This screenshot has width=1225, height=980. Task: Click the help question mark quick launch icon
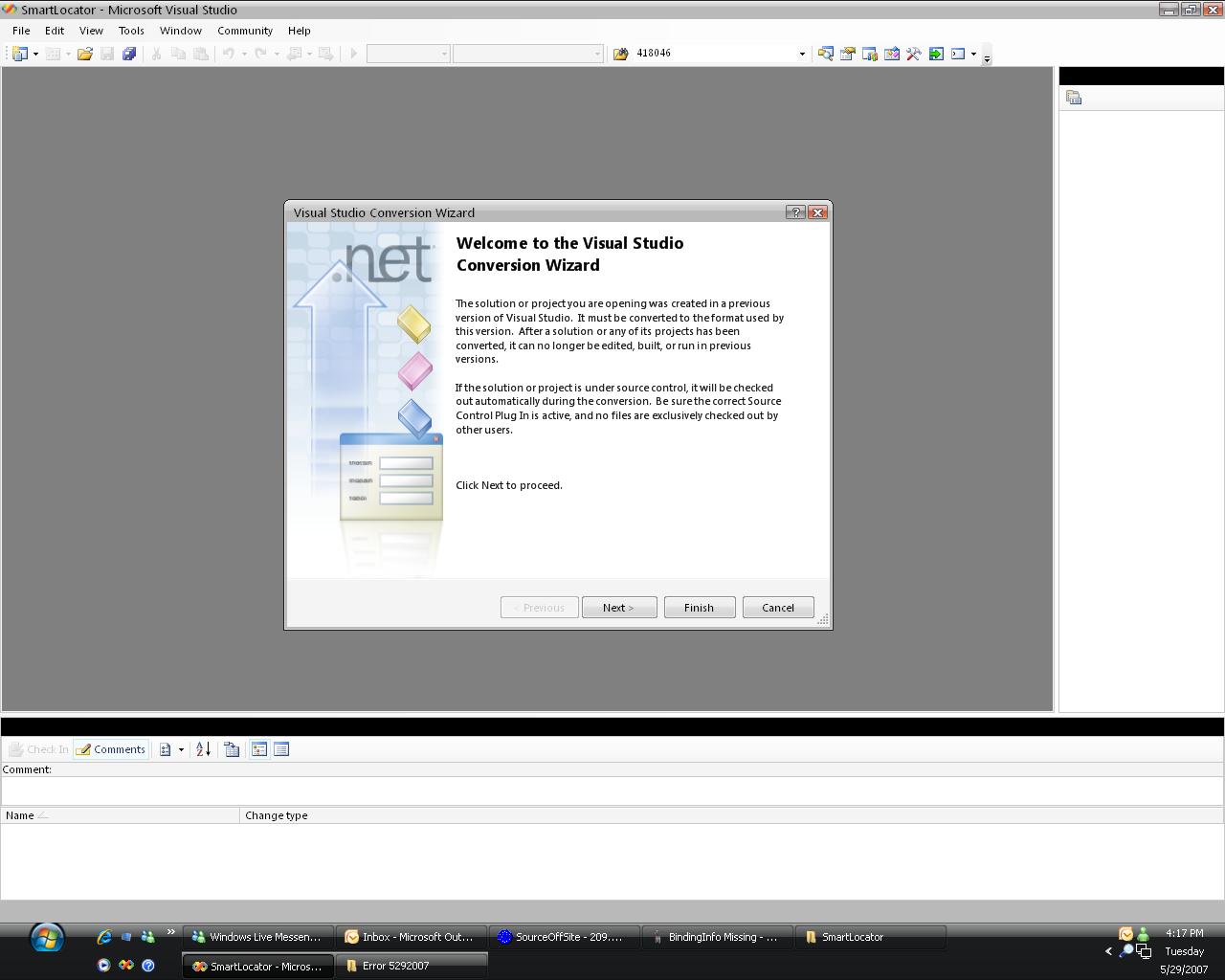pos(148,966)
